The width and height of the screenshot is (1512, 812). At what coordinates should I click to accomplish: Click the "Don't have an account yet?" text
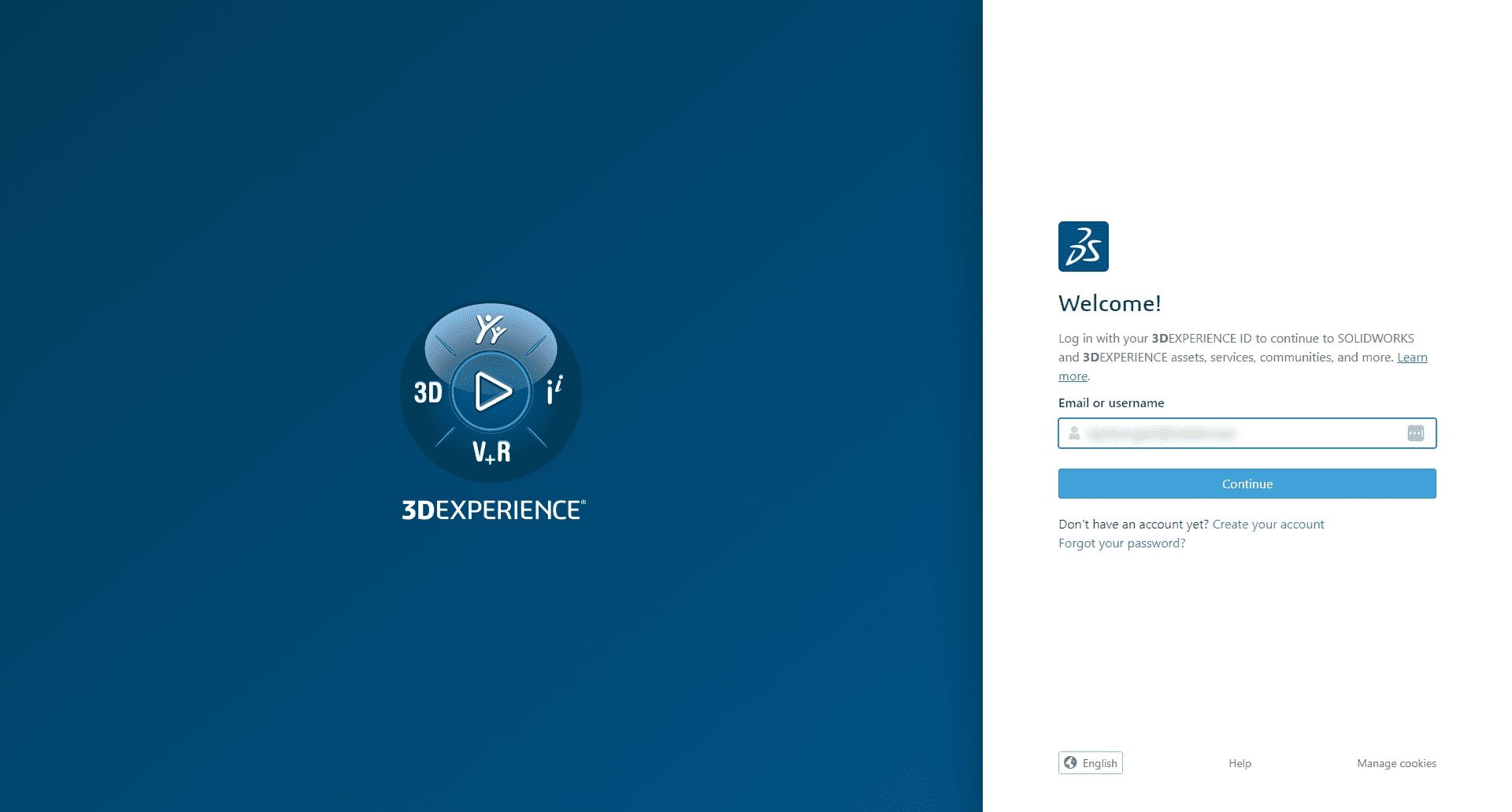point(1133,525)
